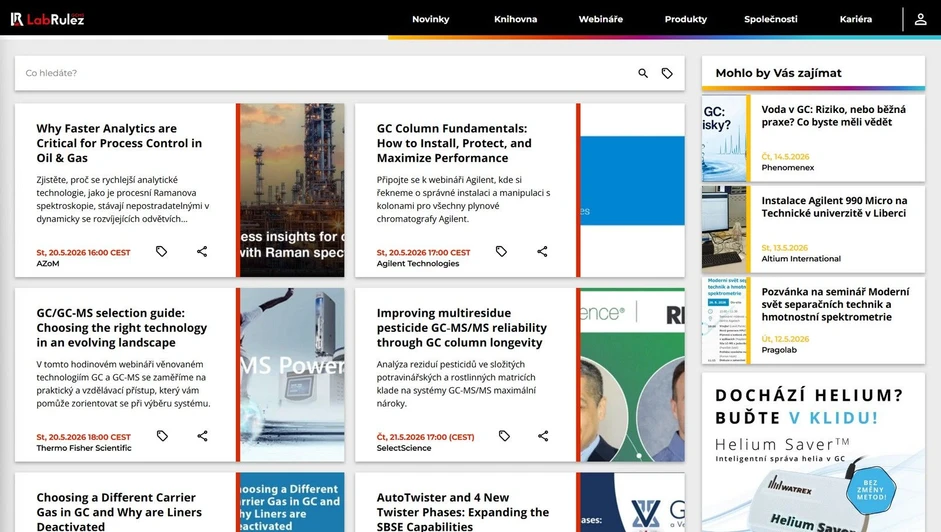
Task: Click date 'St, 20.5.2026 18:00 CEST'
Action: 83,437
